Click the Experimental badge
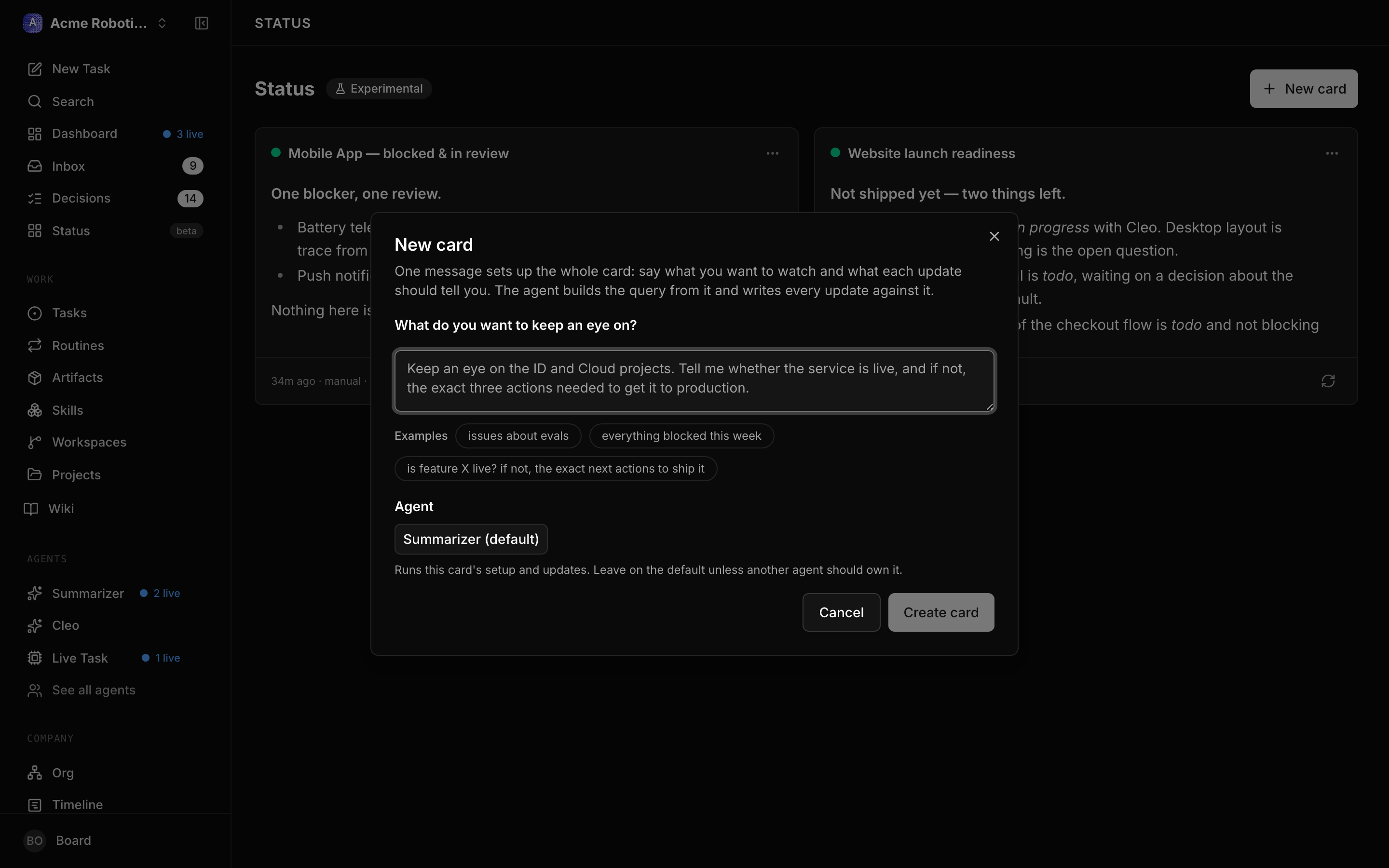 379,89
